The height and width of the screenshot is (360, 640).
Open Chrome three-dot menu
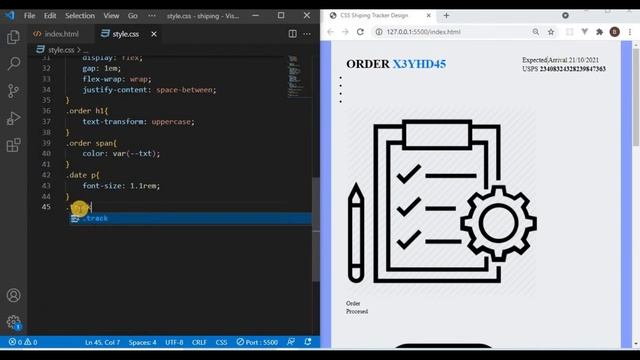click(x=630, y=32)
